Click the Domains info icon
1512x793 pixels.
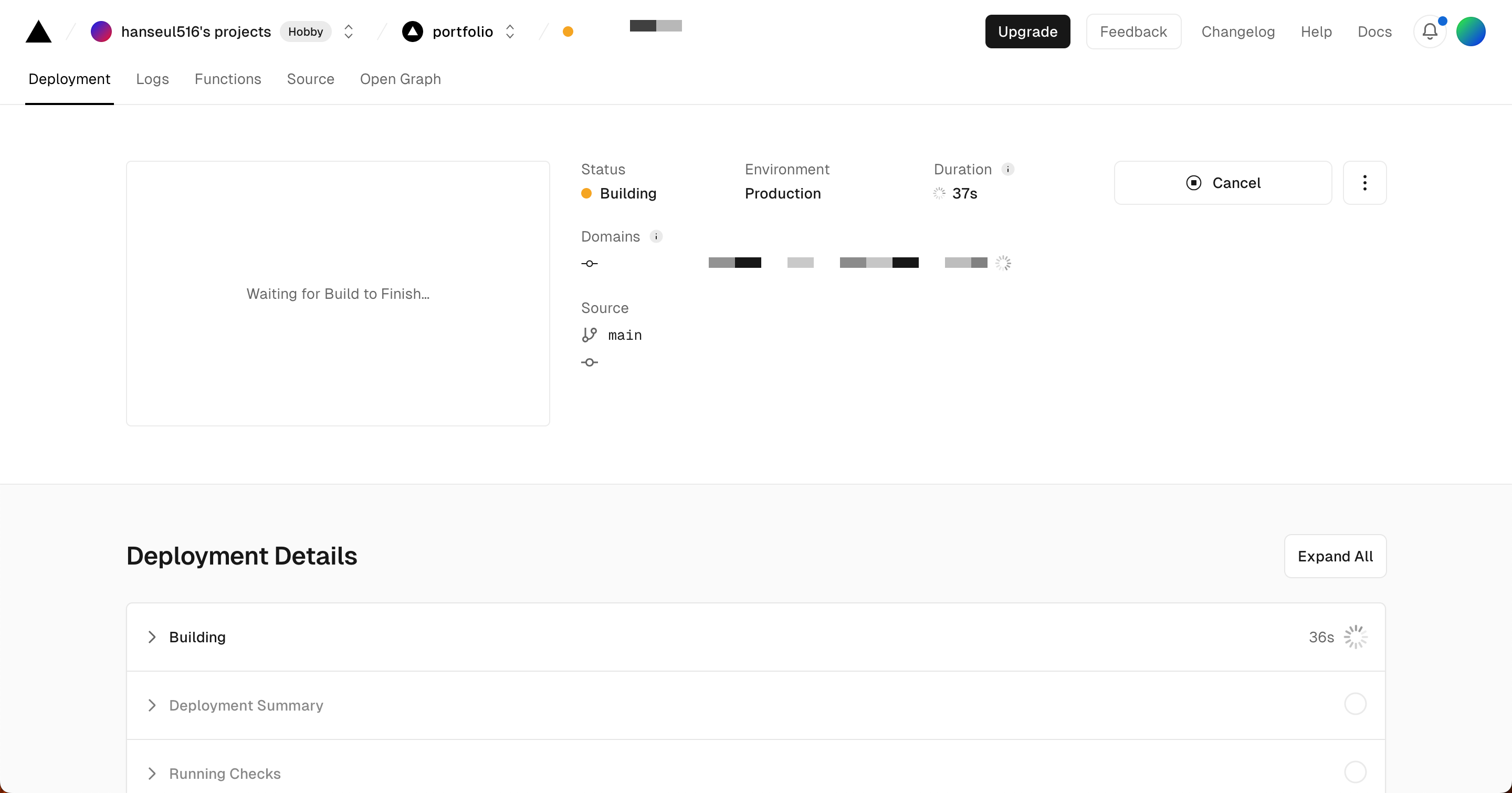coord(656,236)
